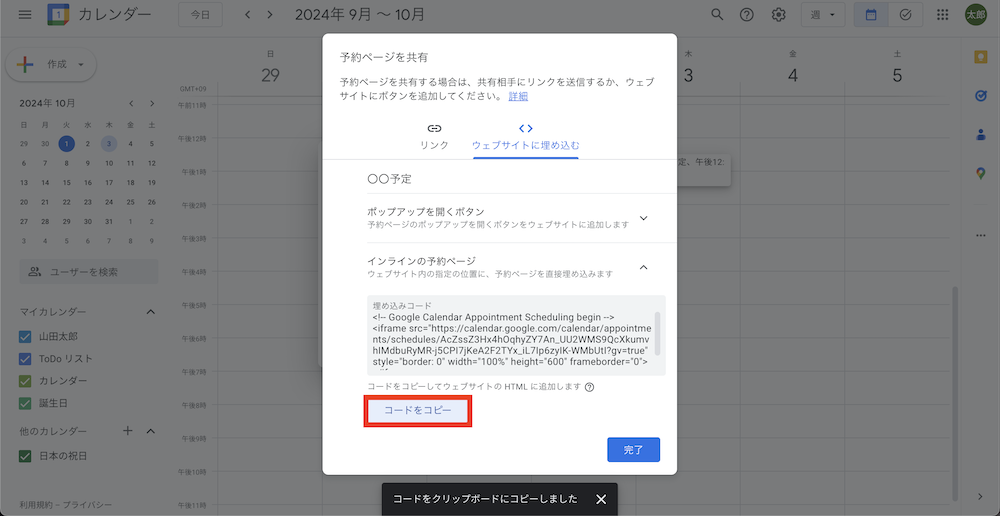The image size is (1000, 516).
Task: Click the search magnifier icon
Action: 717,15
